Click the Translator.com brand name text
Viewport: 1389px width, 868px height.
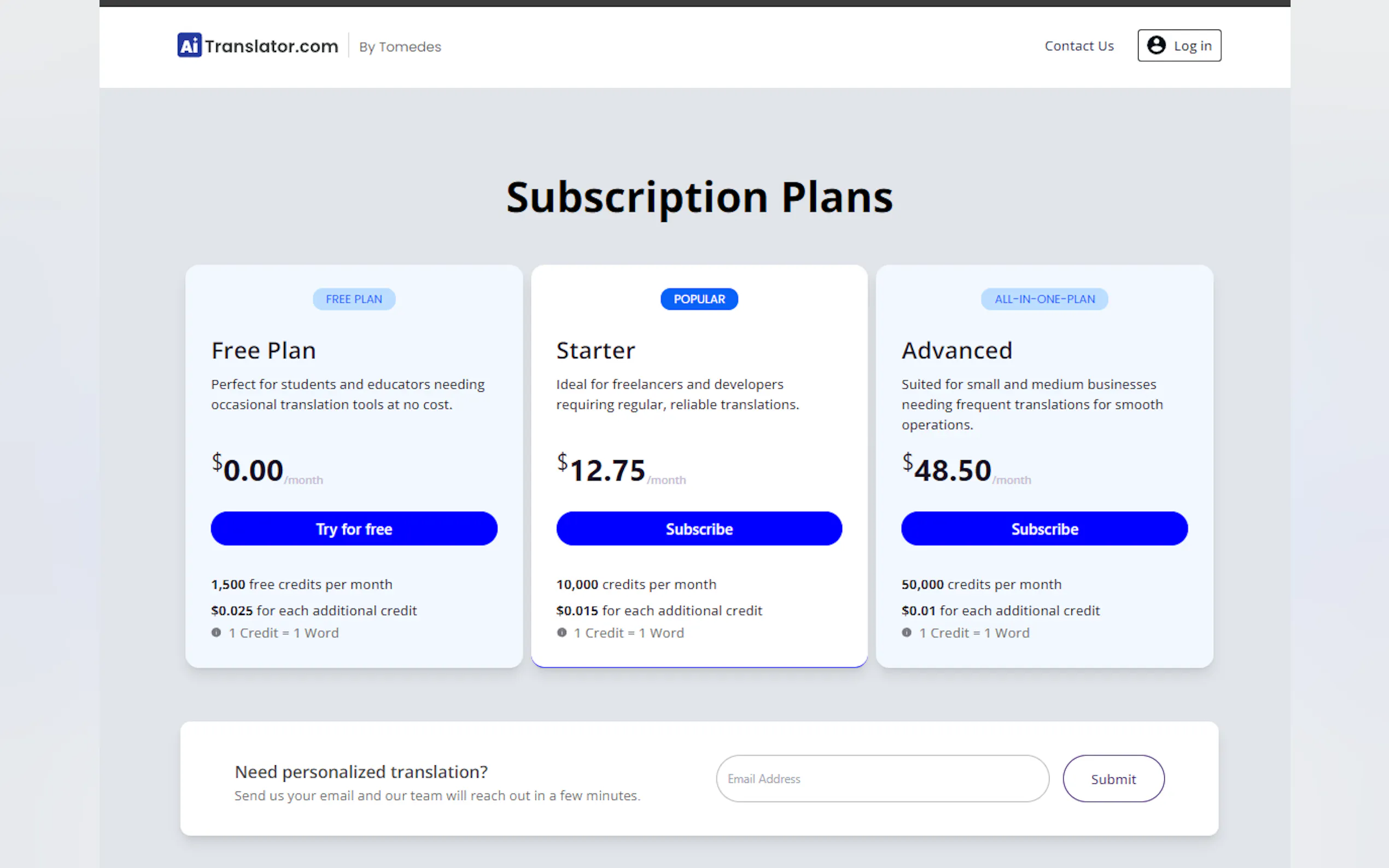(x=272, y=46)
